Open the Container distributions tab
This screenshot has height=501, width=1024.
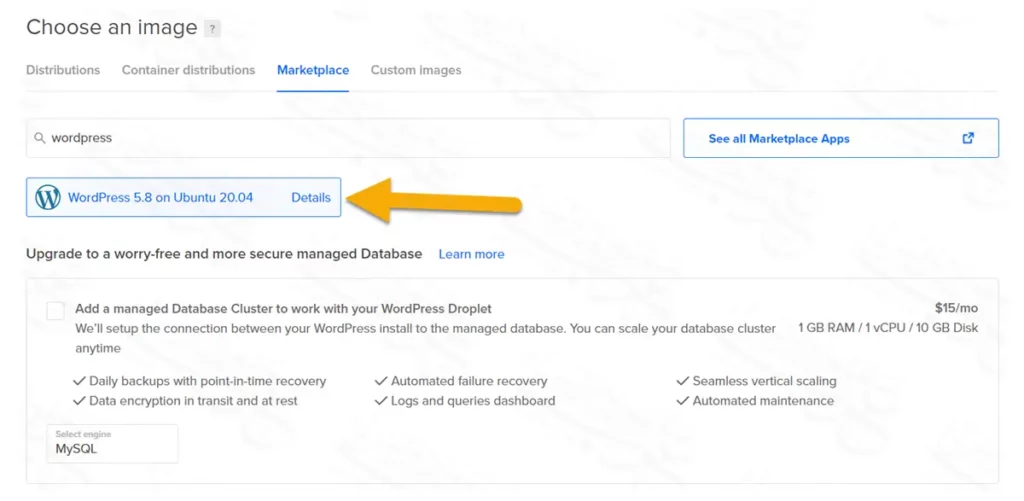click(188, 70)
